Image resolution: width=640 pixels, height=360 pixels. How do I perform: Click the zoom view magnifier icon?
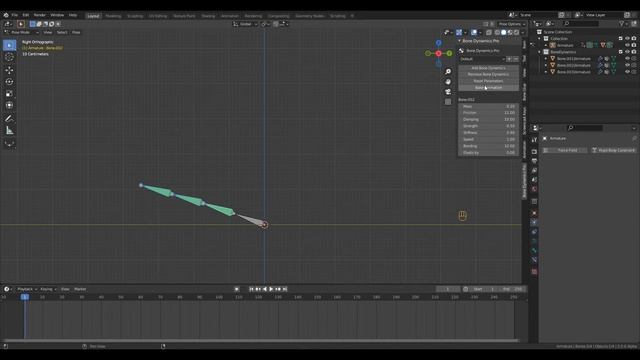point(448,71)
